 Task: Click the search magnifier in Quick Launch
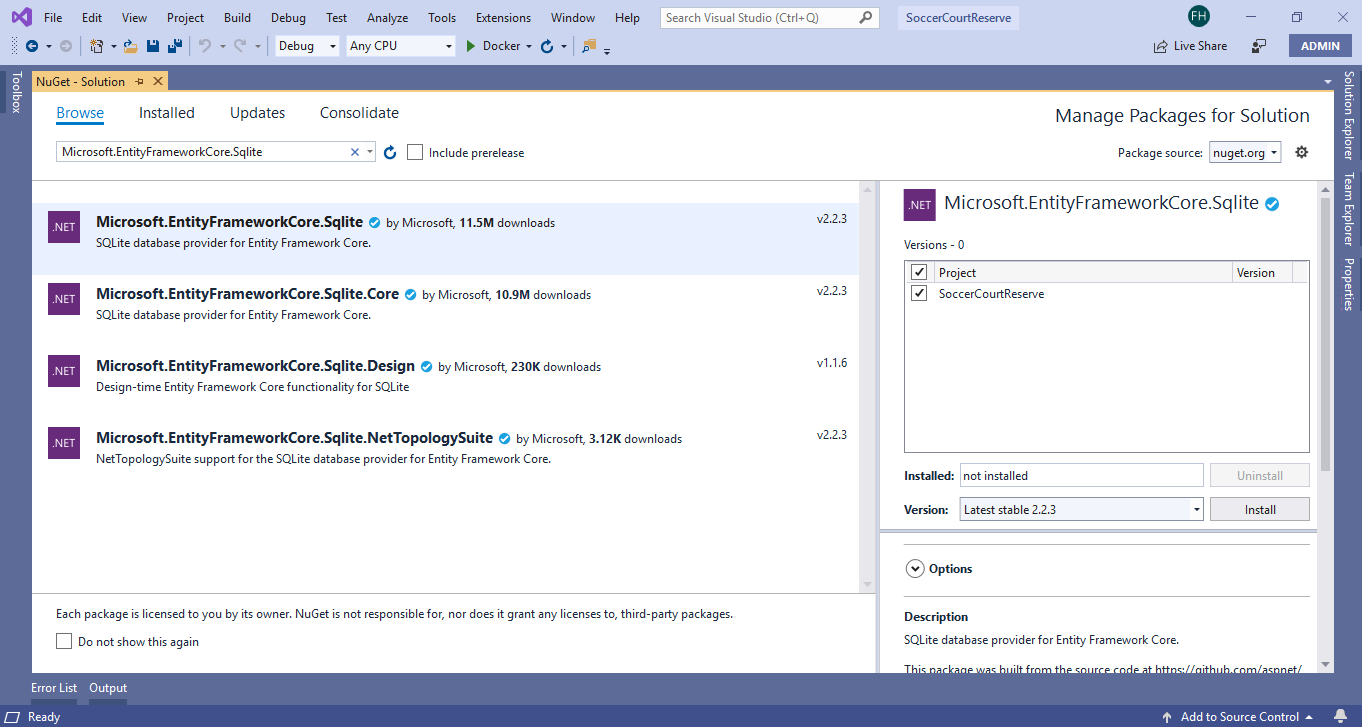(867, 17)
